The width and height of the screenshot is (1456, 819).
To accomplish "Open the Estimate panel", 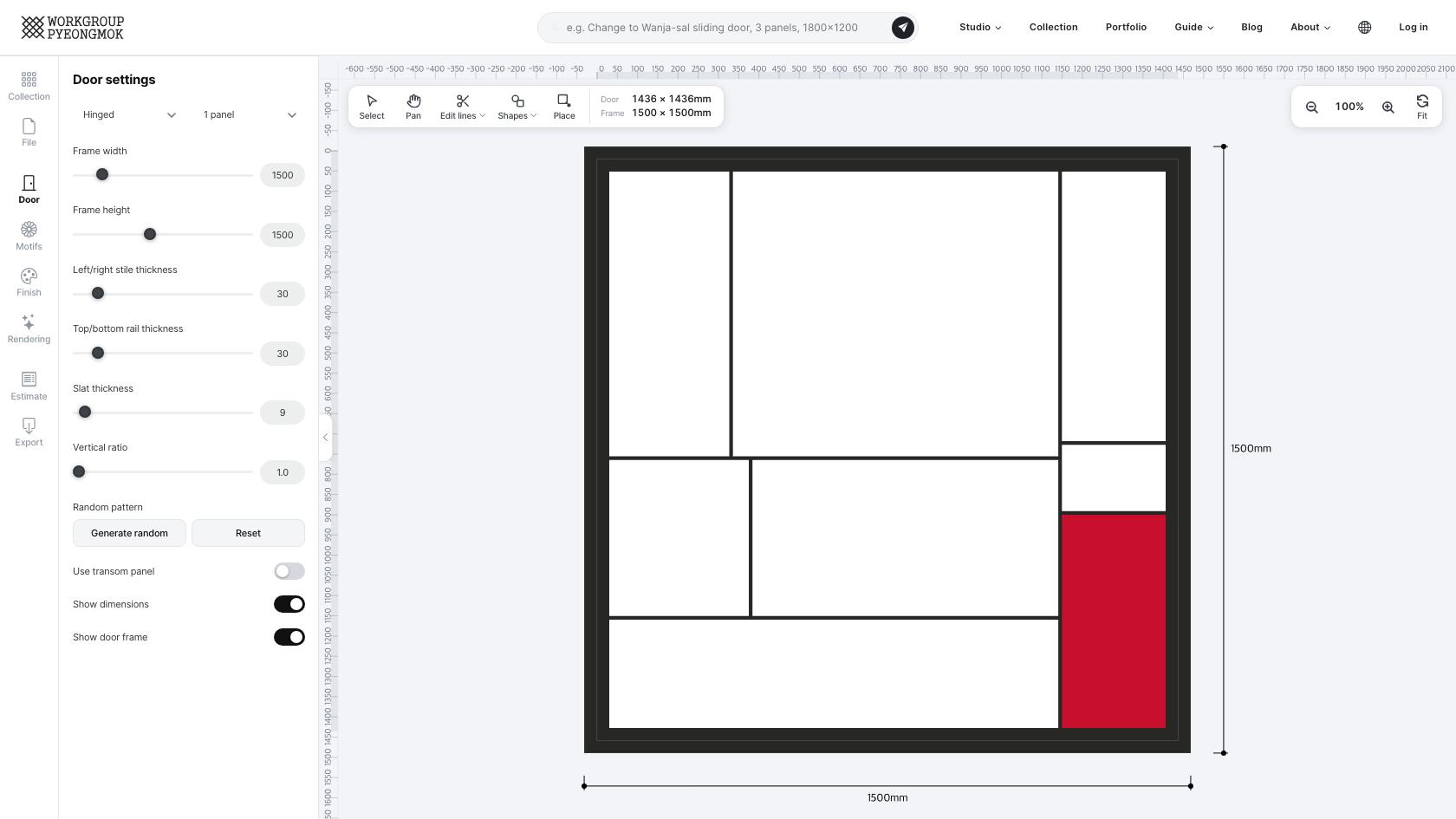I will tap(29, 386).
